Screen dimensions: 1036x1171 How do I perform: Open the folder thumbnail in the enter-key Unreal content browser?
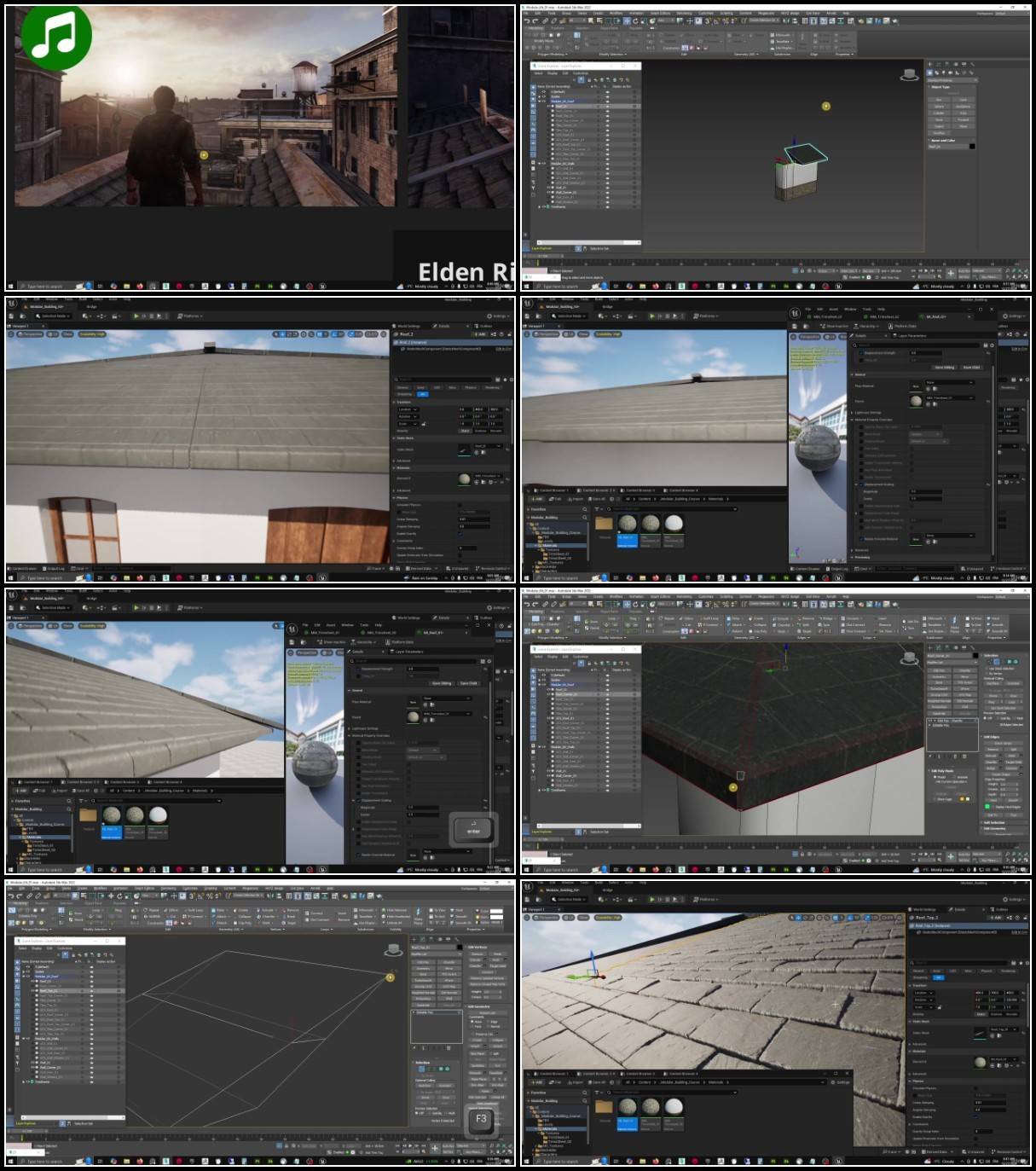click(89, 815)
